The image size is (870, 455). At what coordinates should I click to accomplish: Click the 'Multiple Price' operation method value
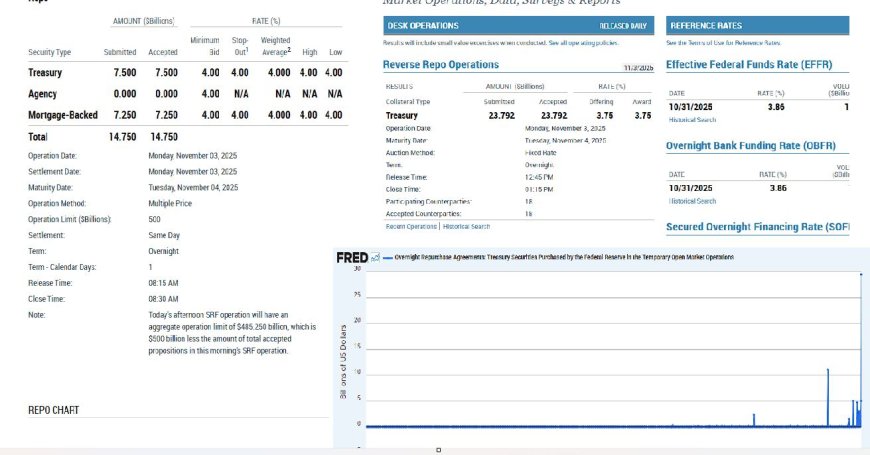coord(170,204)
